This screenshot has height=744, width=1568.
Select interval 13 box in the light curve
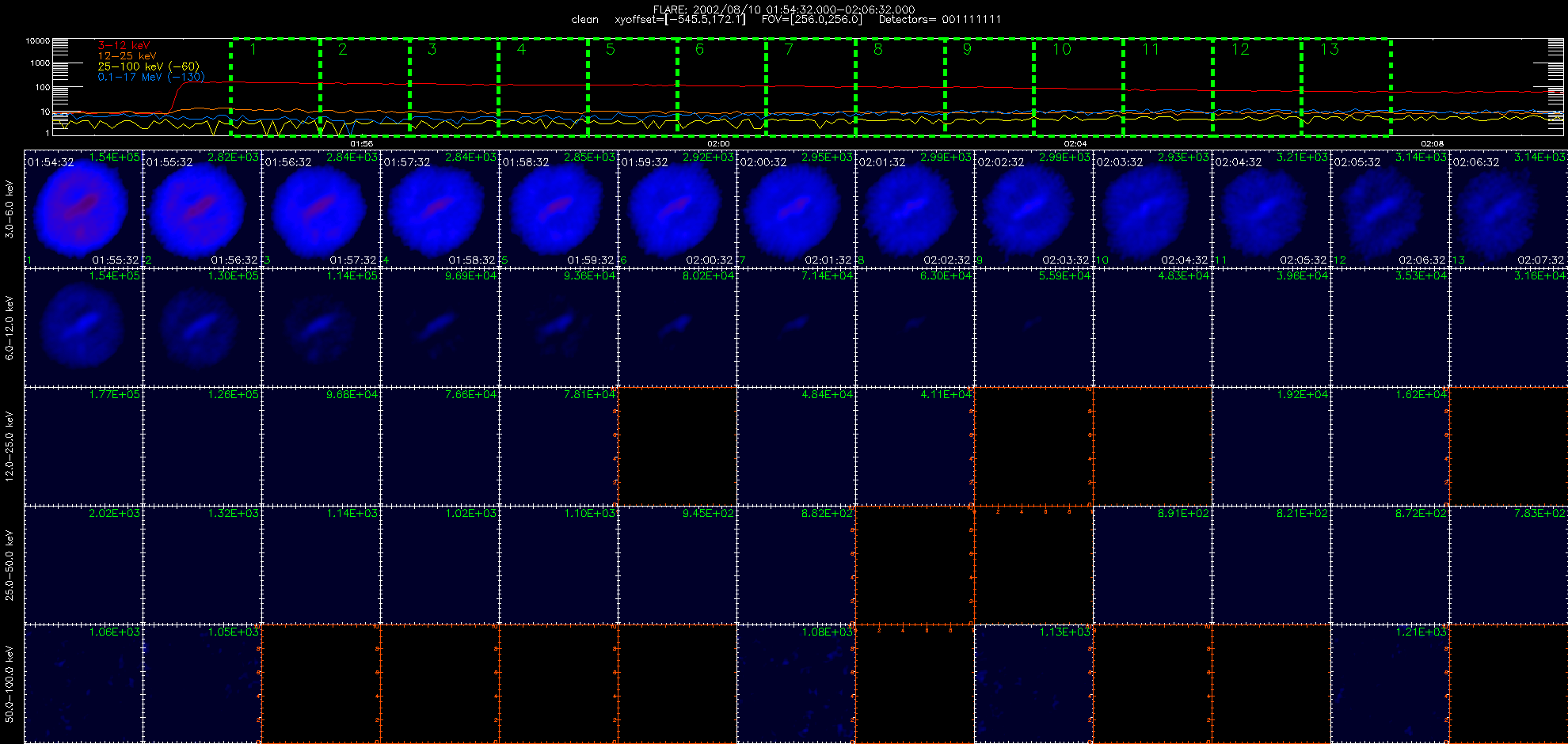pyautogui.click(x=1346, y=87)
